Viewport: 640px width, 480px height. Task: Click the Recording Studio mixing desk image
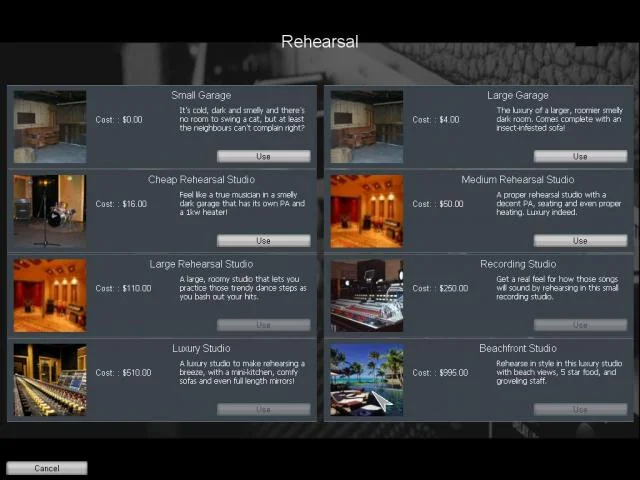click(x=366, y=295)
